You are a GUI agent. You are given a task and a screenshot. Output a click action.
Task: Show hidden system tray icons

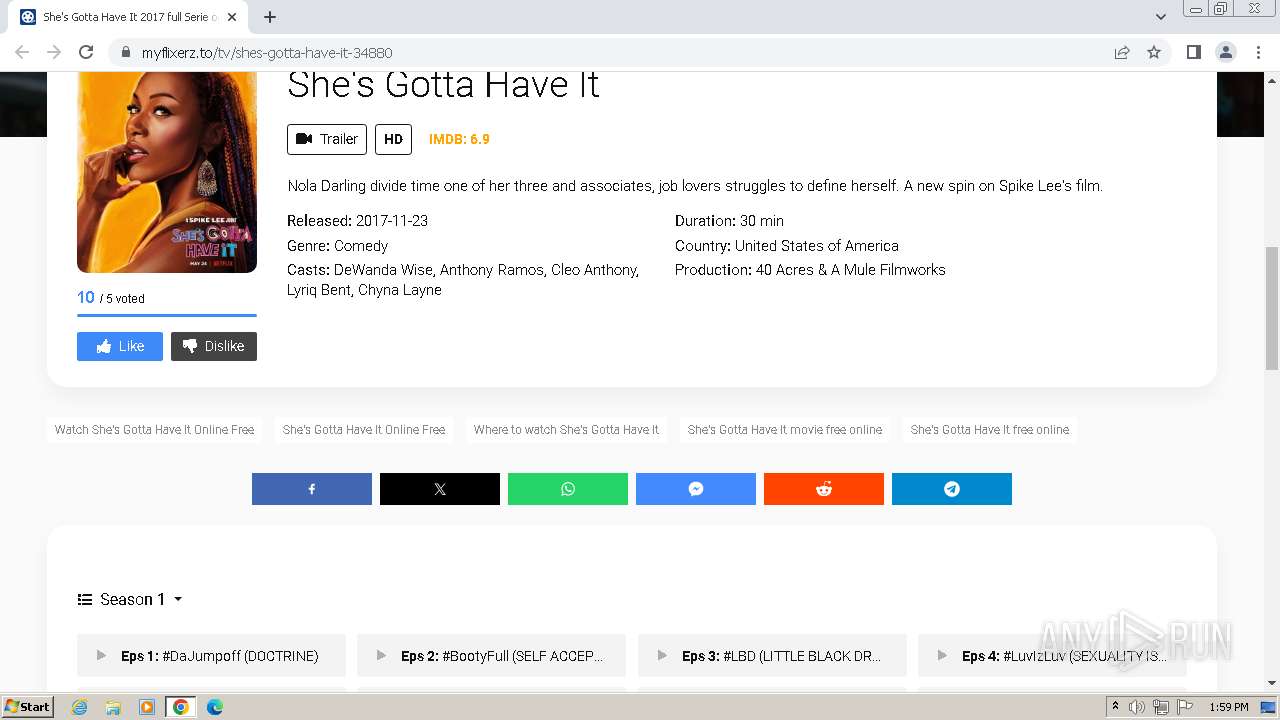[1115, 707]
